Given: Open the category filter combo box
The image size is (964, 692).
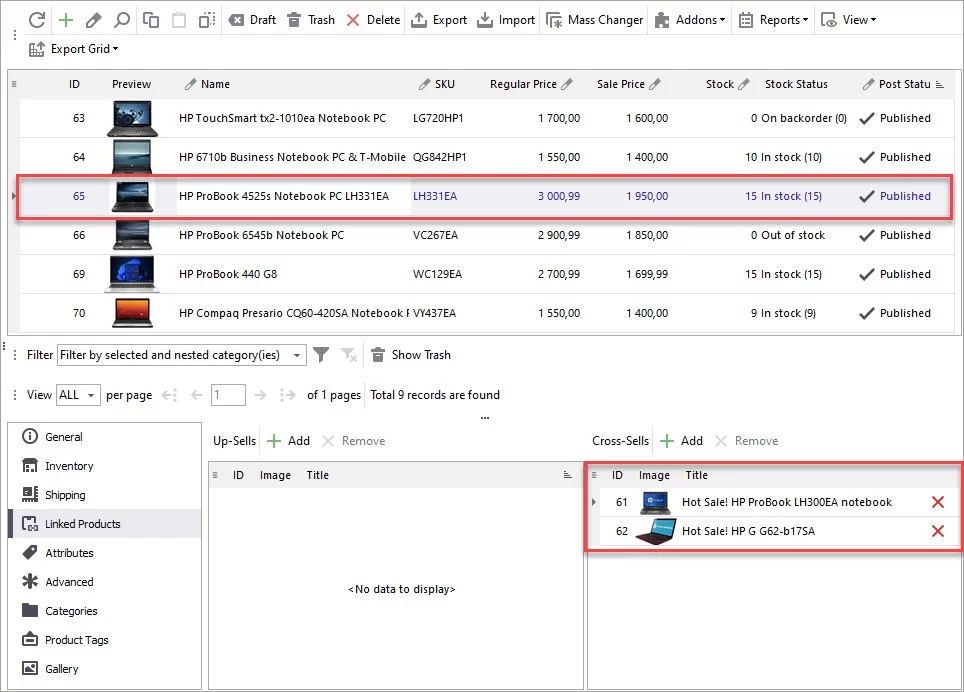Looking at the screenshot, I should [x=181, y=355].
